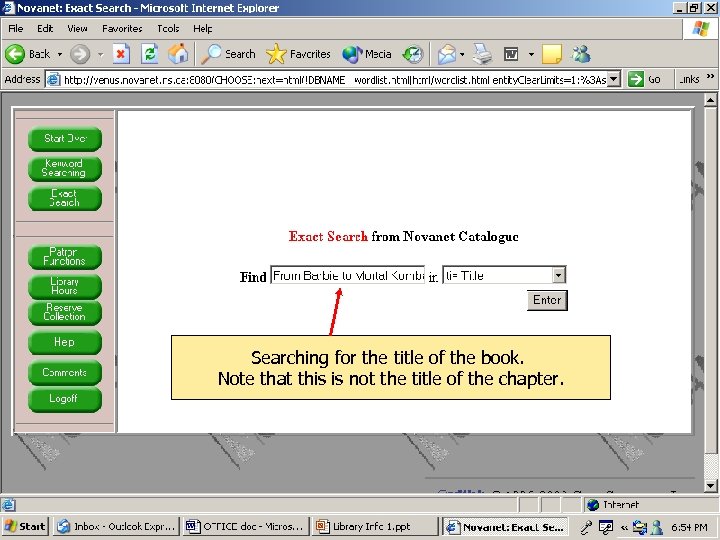This screenshot has height=540, width=720.
Task: Switch to Inbox - Outlook Express taskbar item
Action: (117, 526)
